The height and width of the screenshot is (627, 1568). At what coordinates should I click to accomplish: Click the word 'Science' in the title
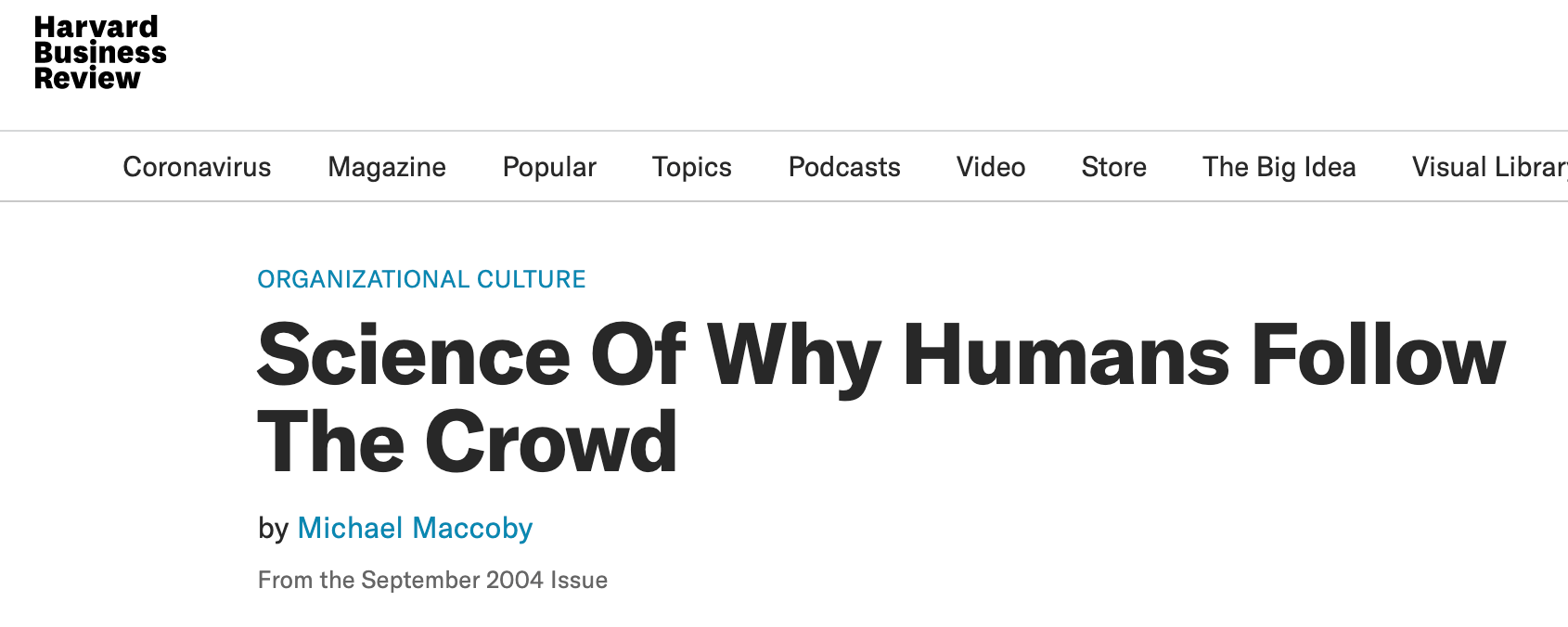tap(414, 355)
